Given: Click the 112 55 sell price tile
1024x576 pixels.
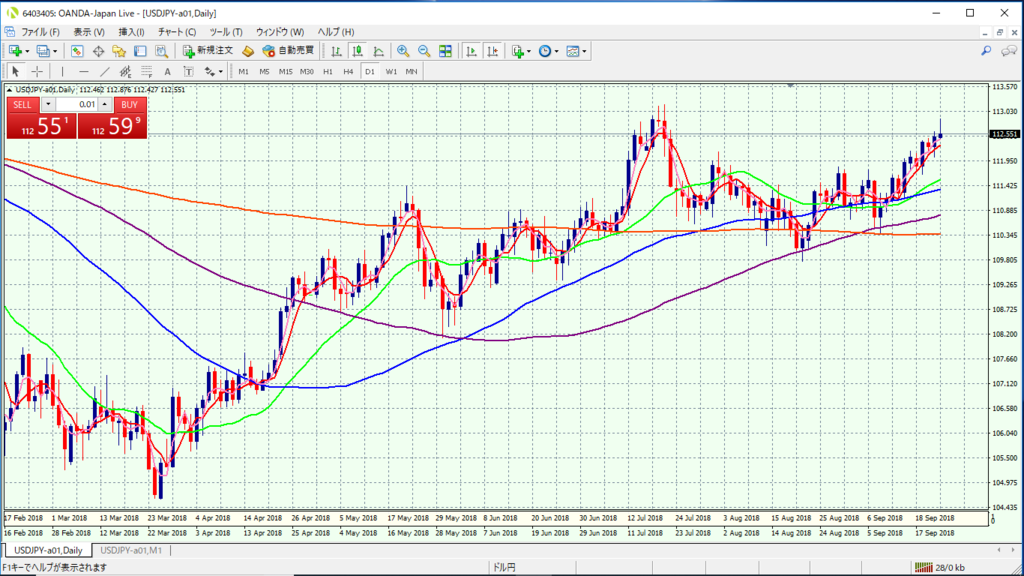Looking at the screenshot, I should [42, 126].
